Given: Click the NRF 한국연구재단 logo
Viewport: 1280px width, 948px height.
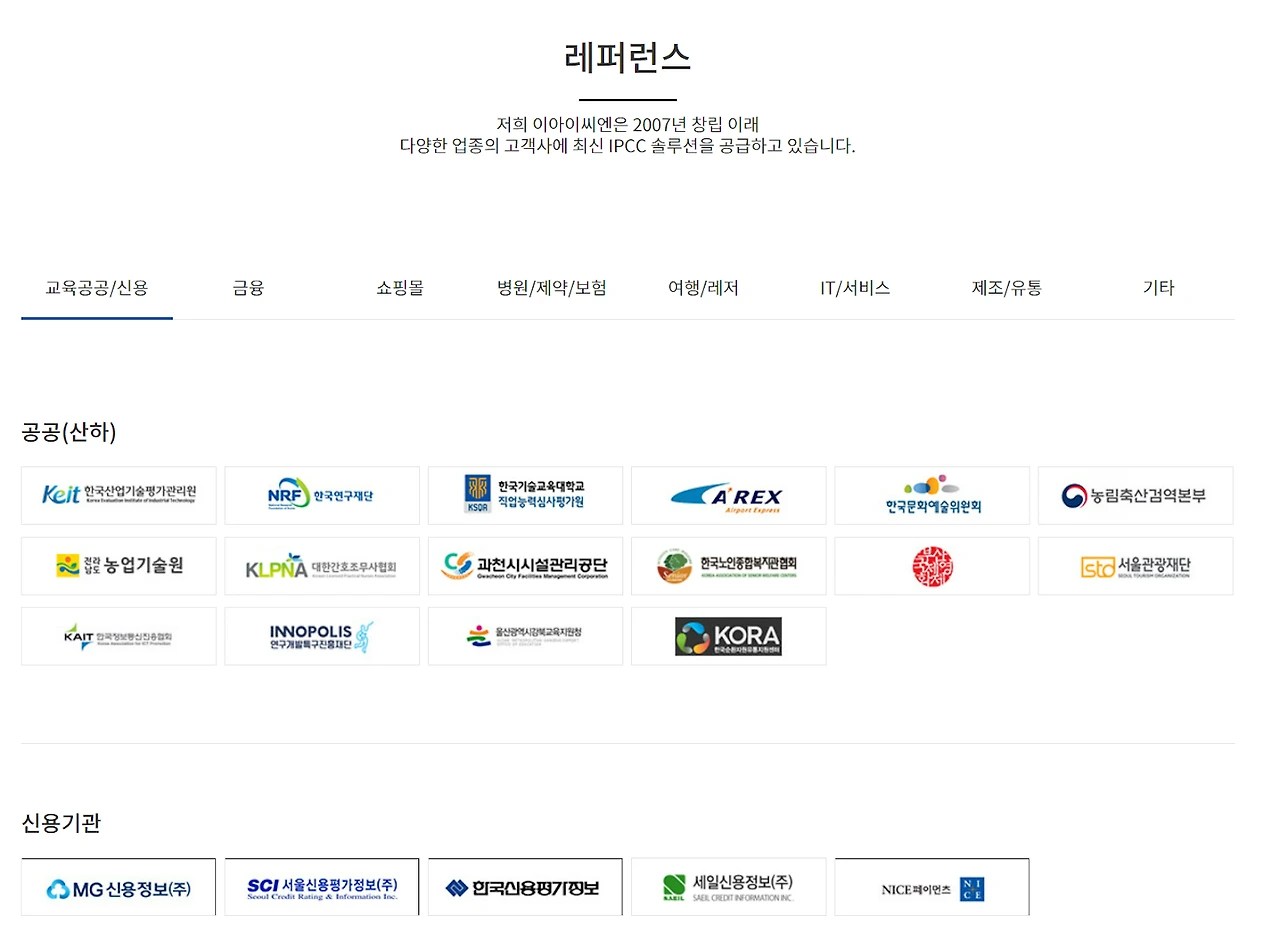Looking at the screenshot, I should (x=322, y=495).
